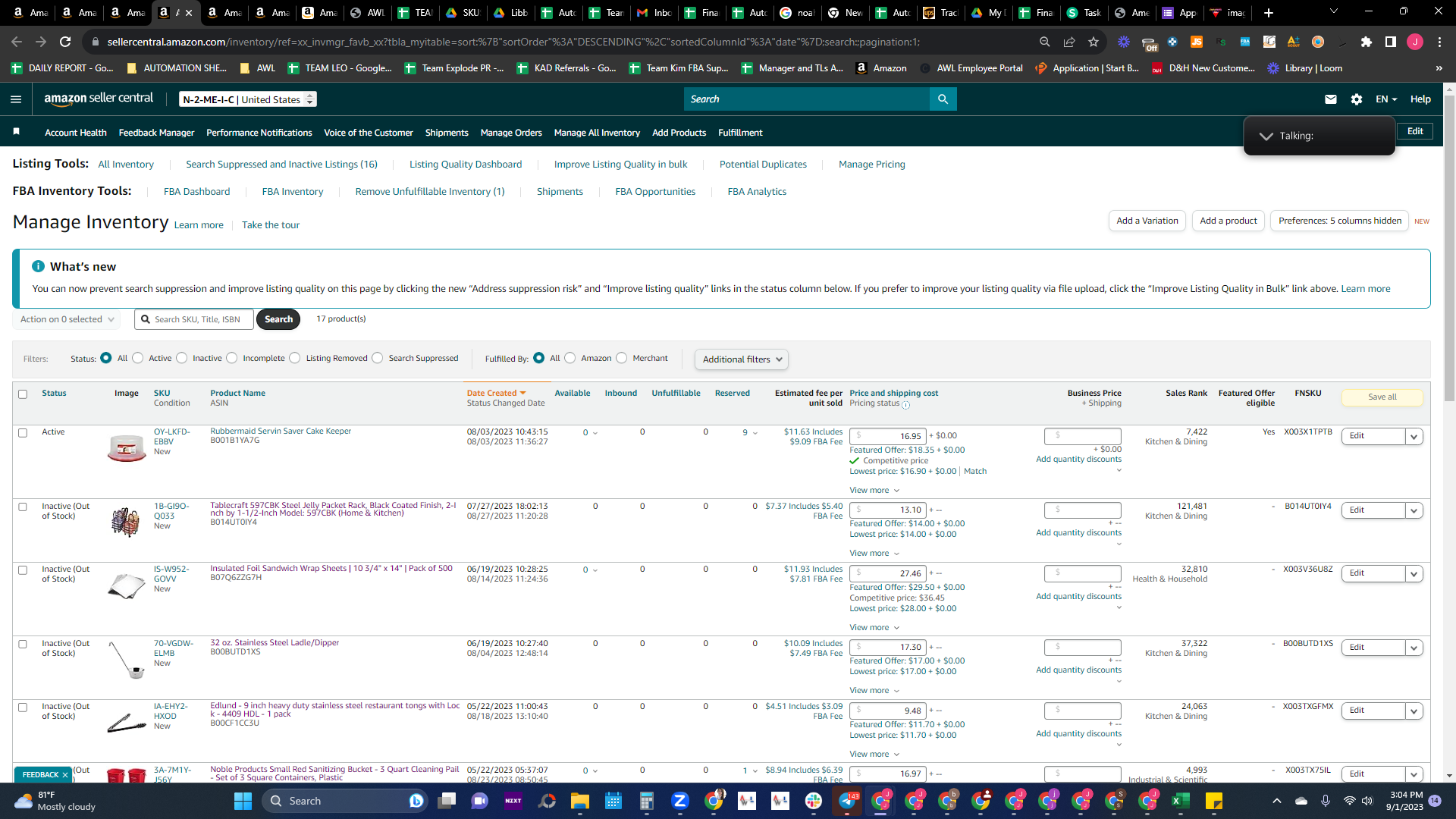This screenshot has width=1456, height=819.
Task: Click the Add a product button
Action: tap(1228, 221)
